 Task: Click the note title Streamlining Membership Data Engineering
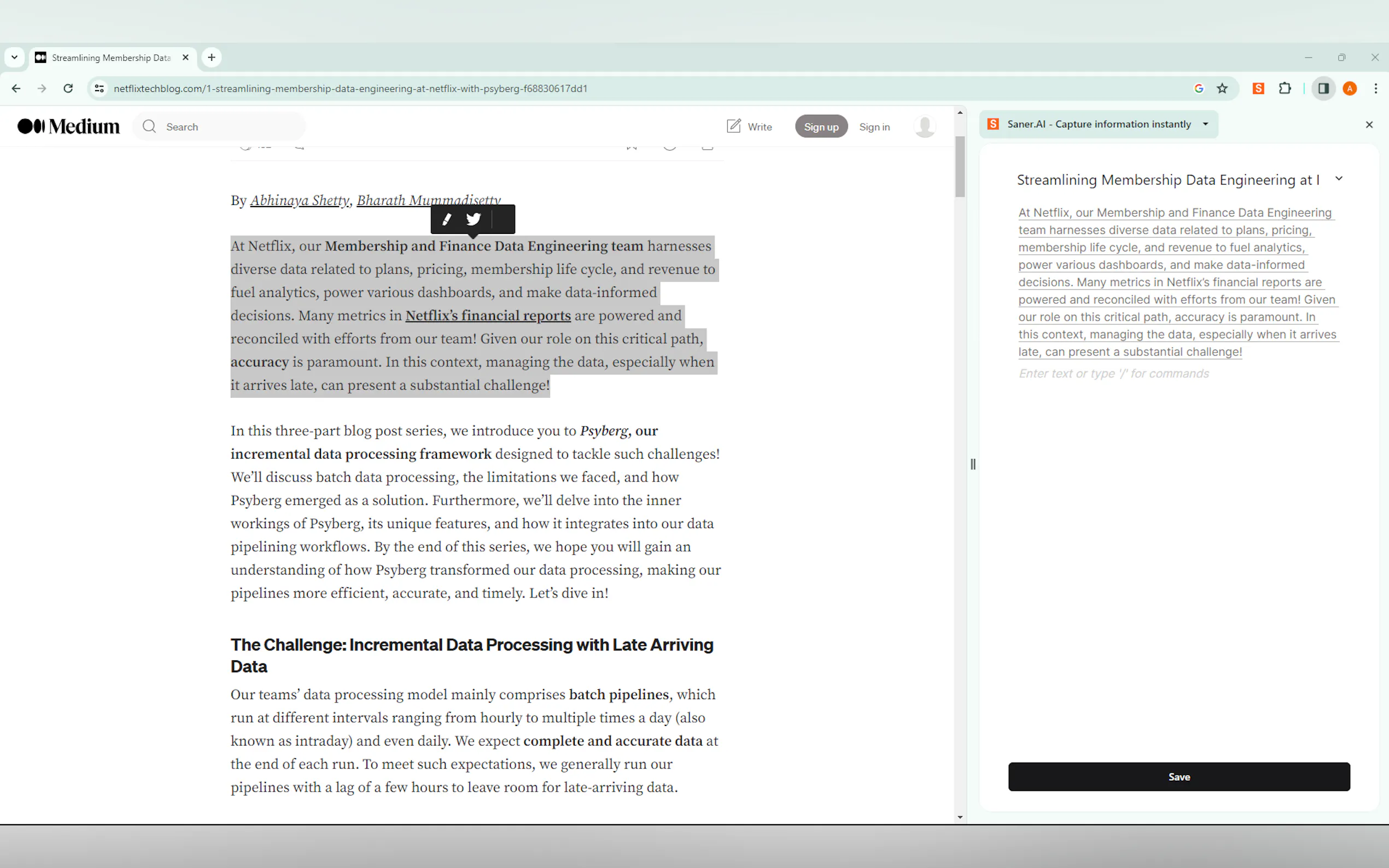(x=1168, y=180)
